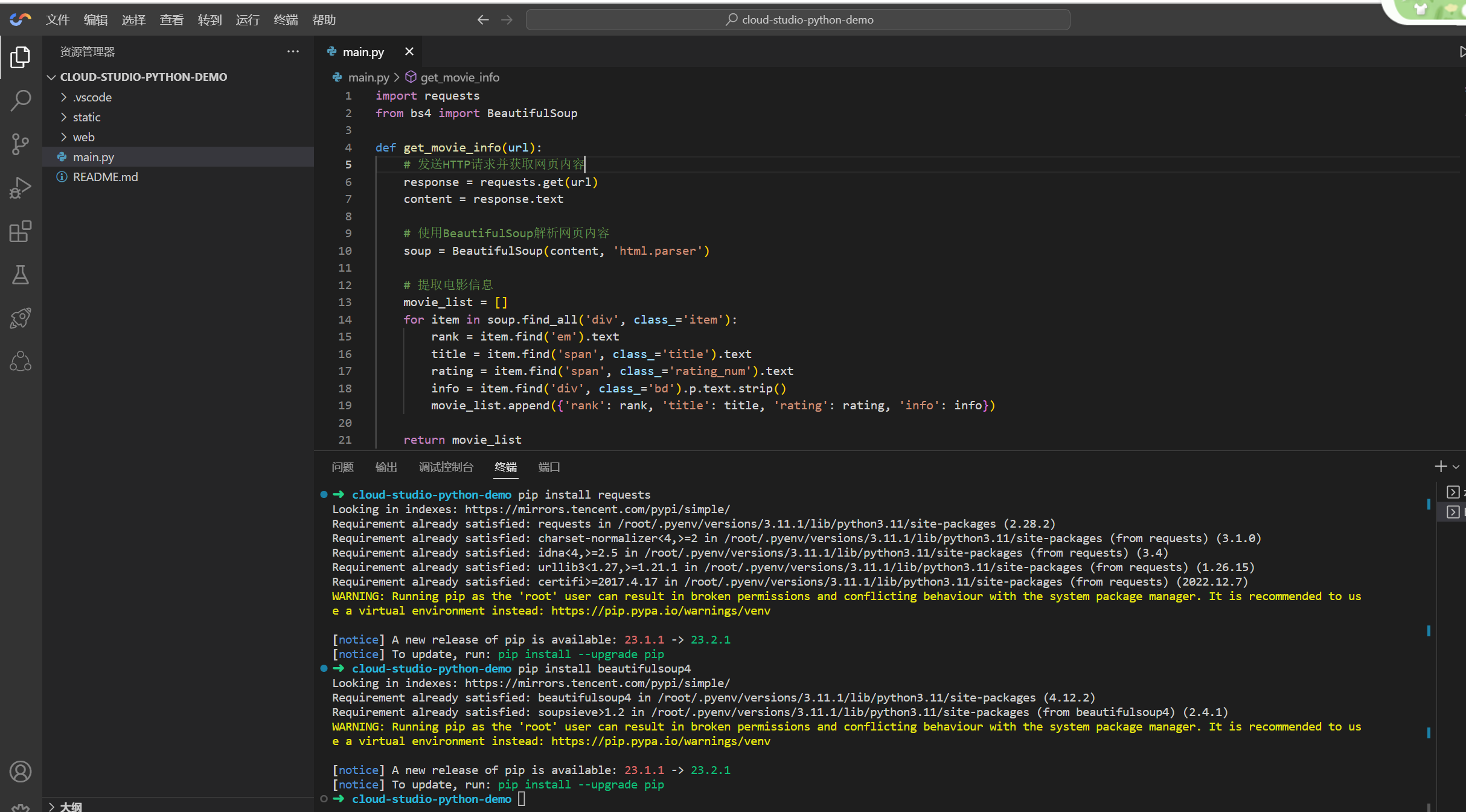Switch to the 问题 panel tab
Screen dimensions: 1466x812
(342, 467)
